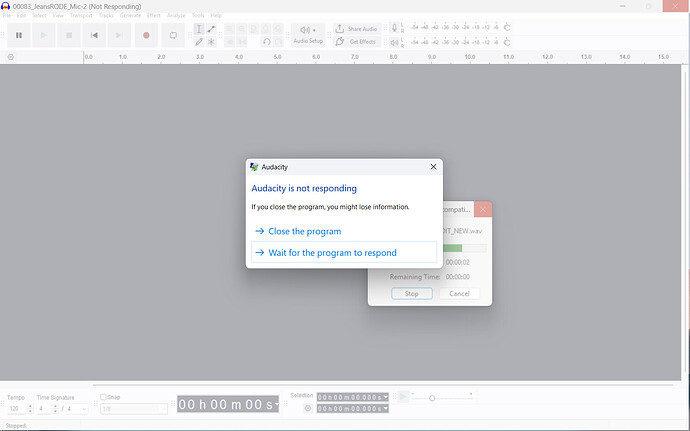Open the timeline options gear icon
The height and width of the screenshot is (431, 690).
point(11,57)
